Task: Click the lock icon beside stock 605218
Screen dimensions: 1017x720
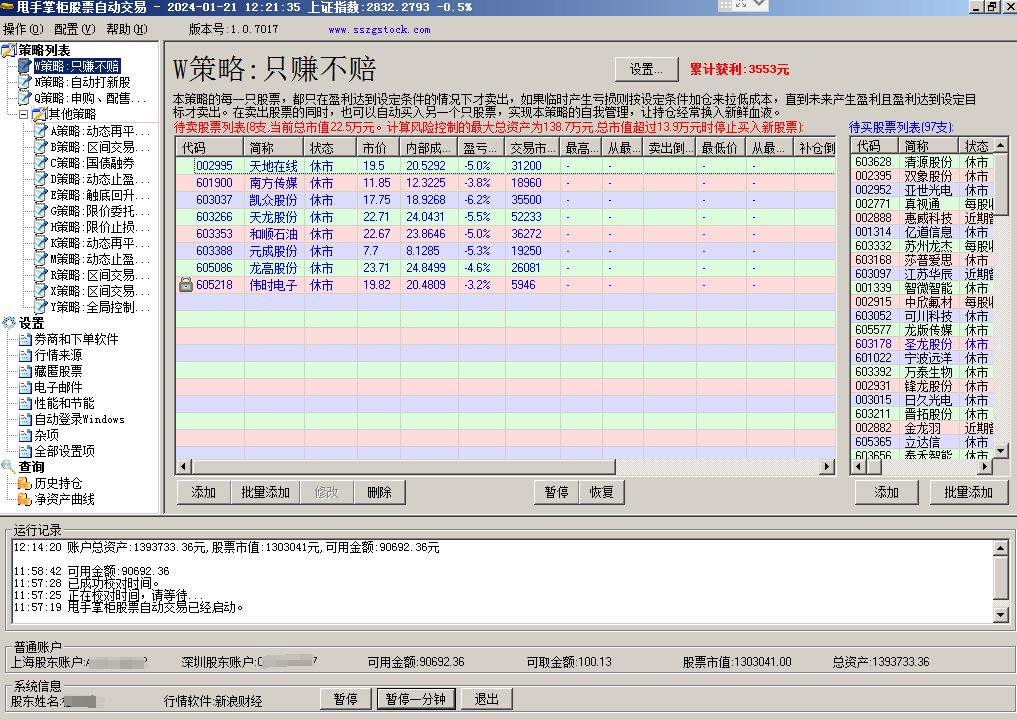Action: coord(185,285)
